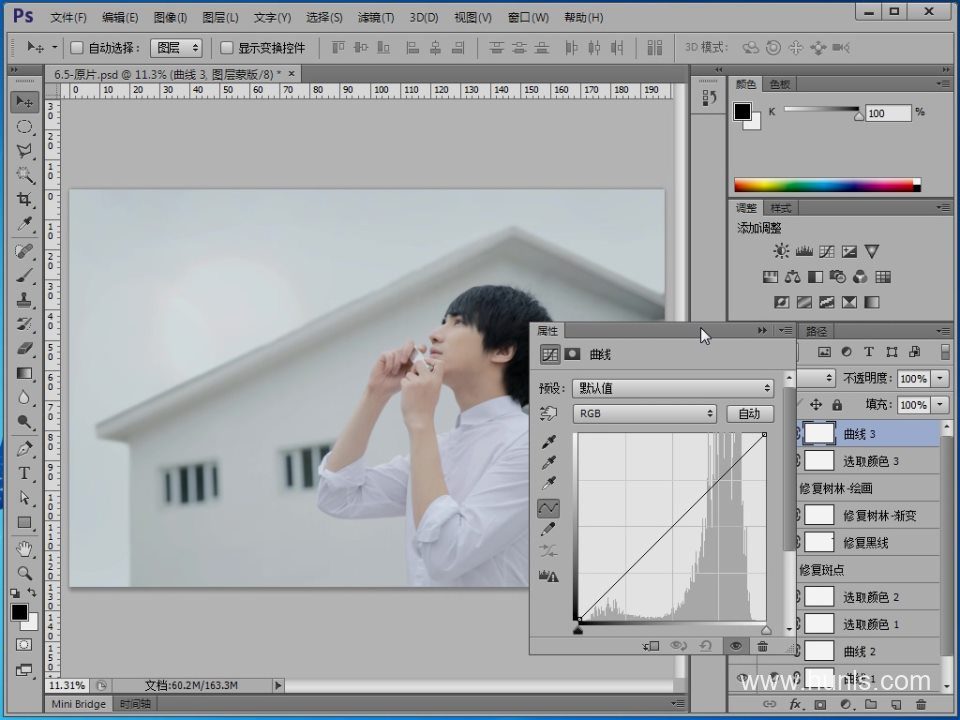Select the Move tool in the toolbox
The image size is (960, 720).
coord(24,102)
